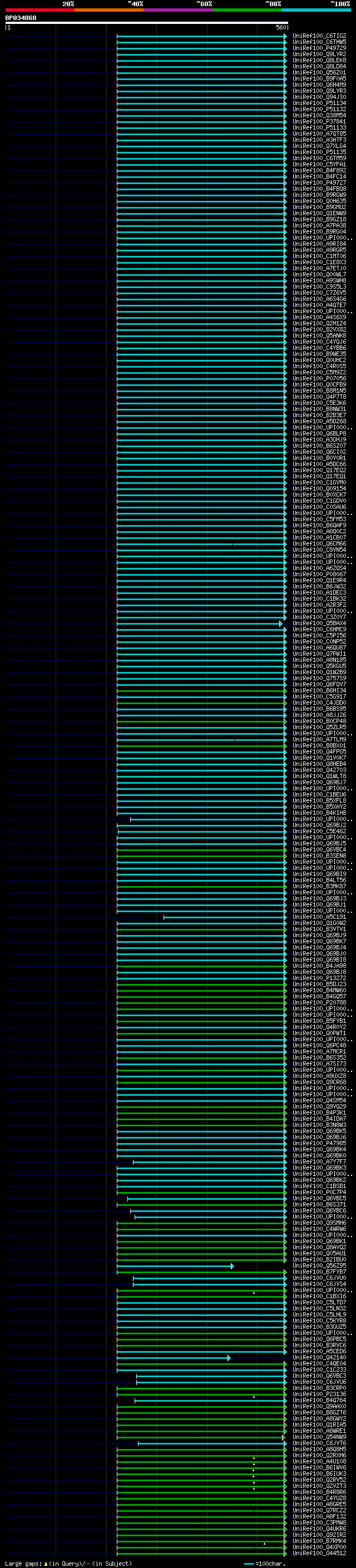Open hit UniRef100_C5E462
Viewport: 356px width, 1568px height.
tap(319, 832)
